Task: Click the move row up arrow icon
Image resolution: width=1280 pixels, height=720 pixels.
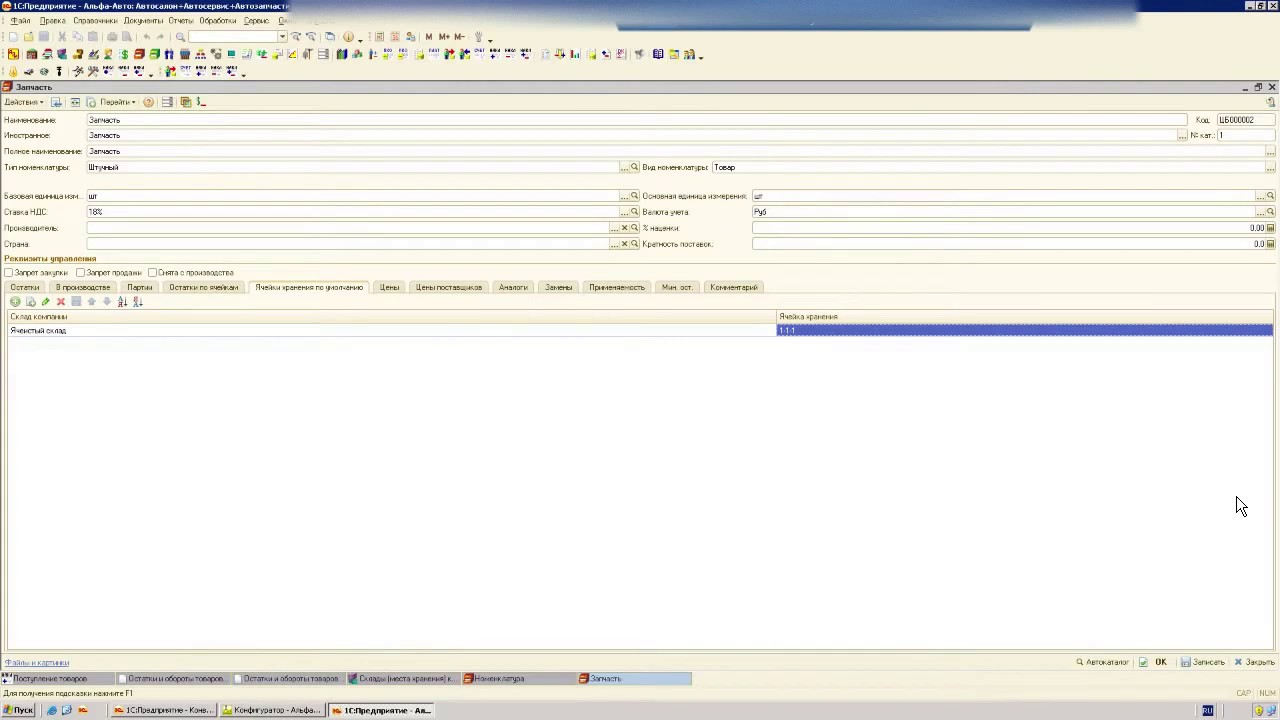Action: pos(91,302)
